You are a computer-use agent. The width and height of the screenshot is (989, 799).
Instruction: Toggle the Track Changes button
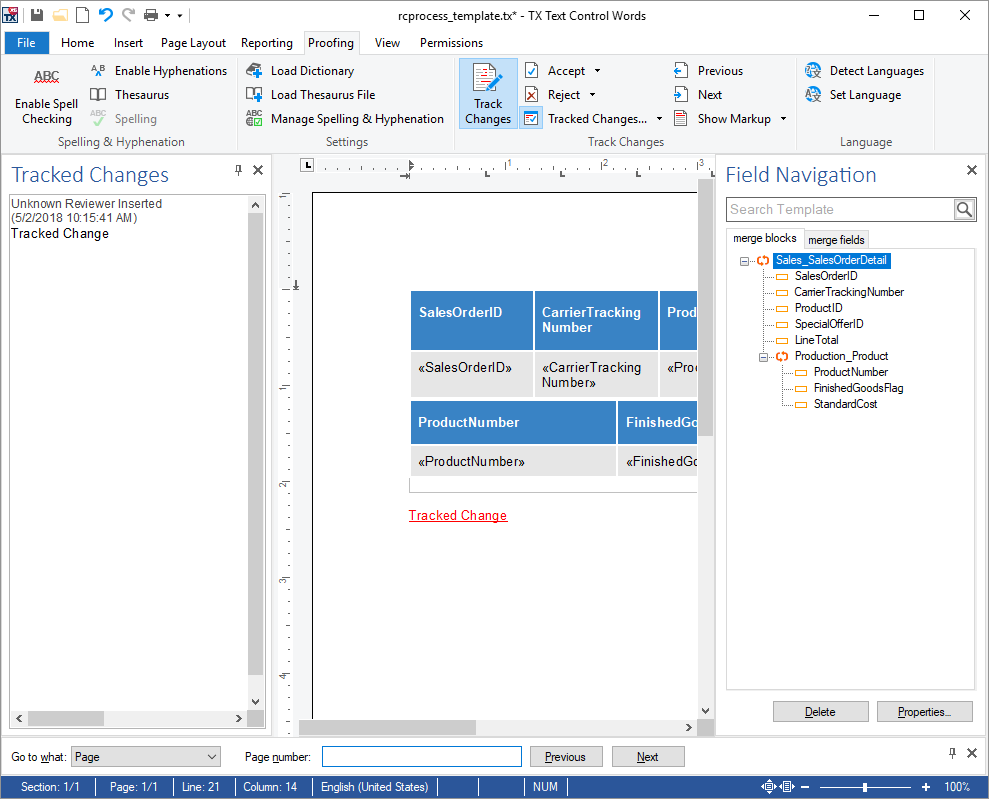(488, 94)
